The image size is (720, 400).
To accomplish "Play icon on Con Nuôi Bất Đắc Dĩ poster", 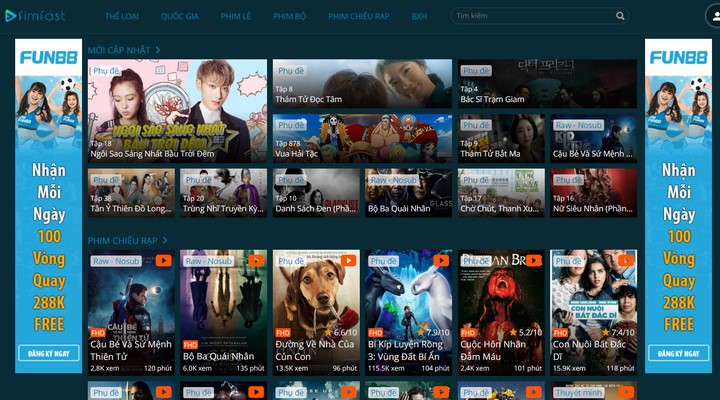I will pyautogui.click(x=626, y=261).
